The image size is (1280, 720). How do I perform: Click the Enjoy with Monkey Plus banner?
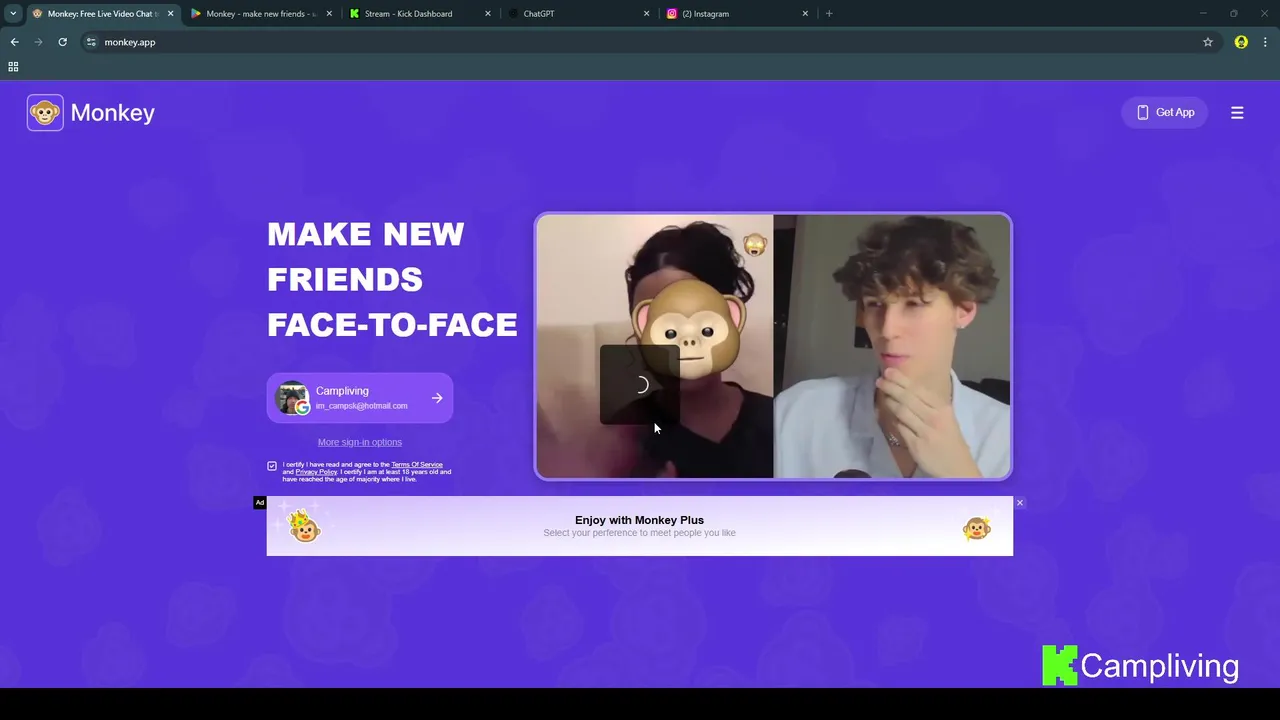(x=640, y=526)
